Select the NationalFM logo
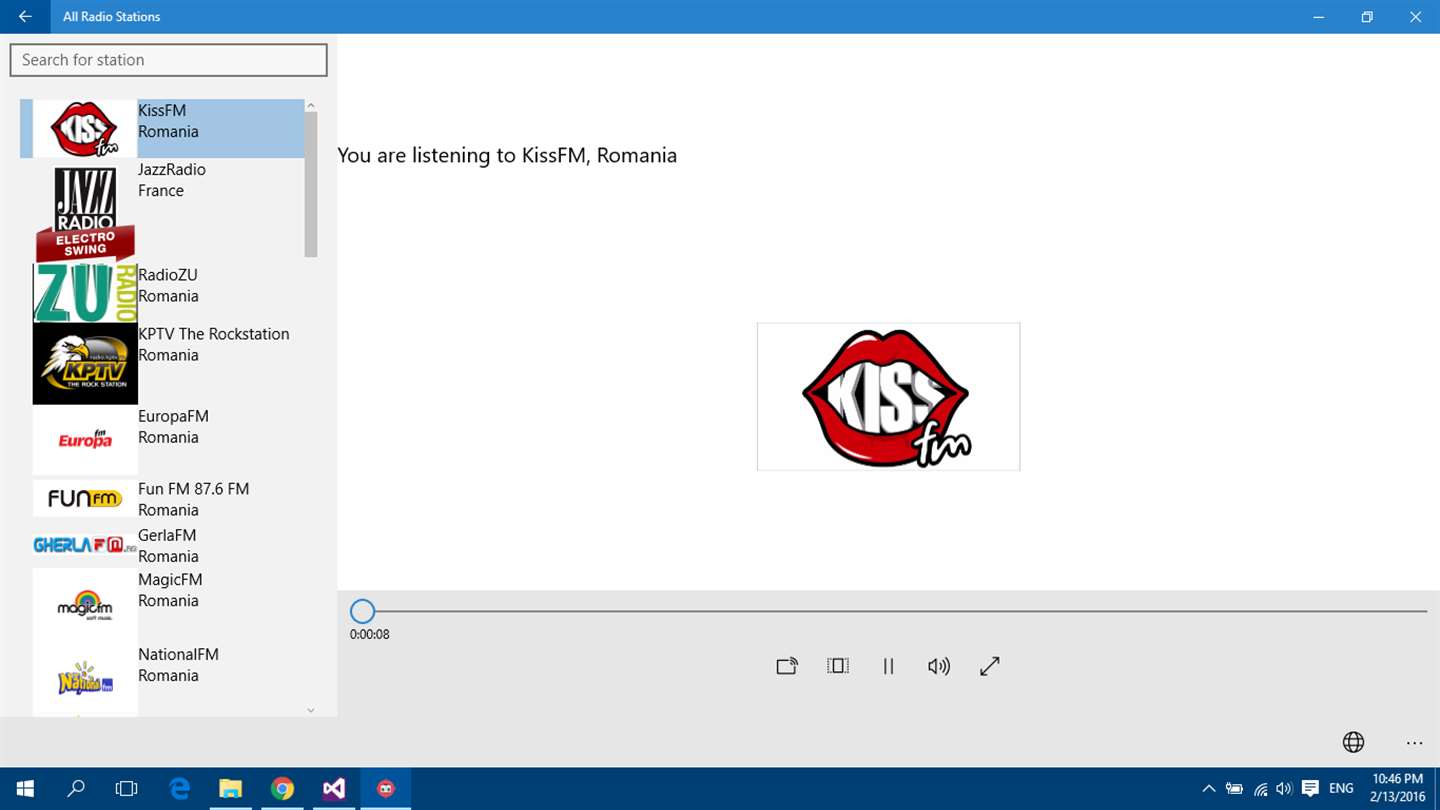This screenshot has height=810, width=1440. 85,680
